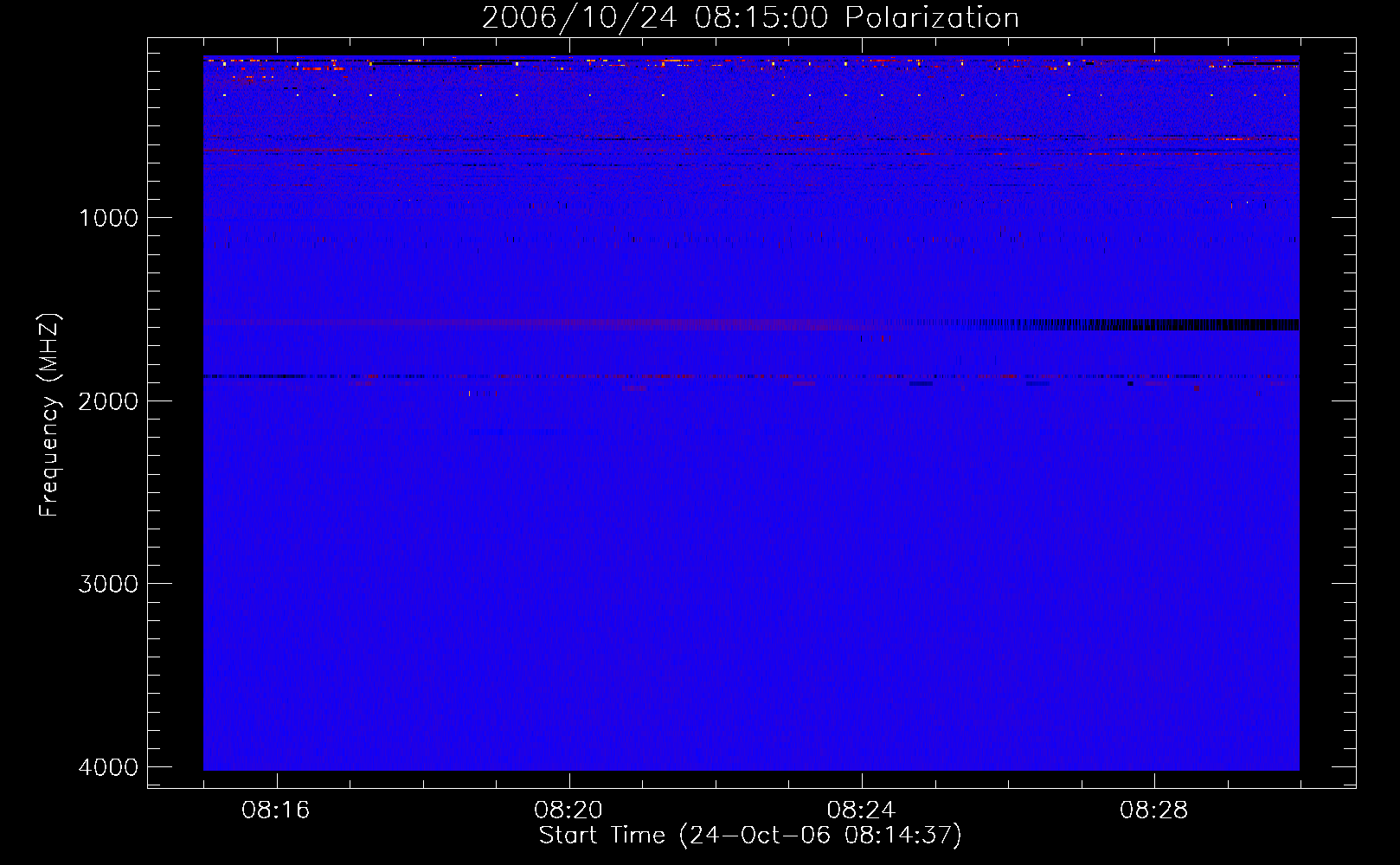Click the 1000 frequency tick label
The image size is (1400, 865).
coord(108,218)
